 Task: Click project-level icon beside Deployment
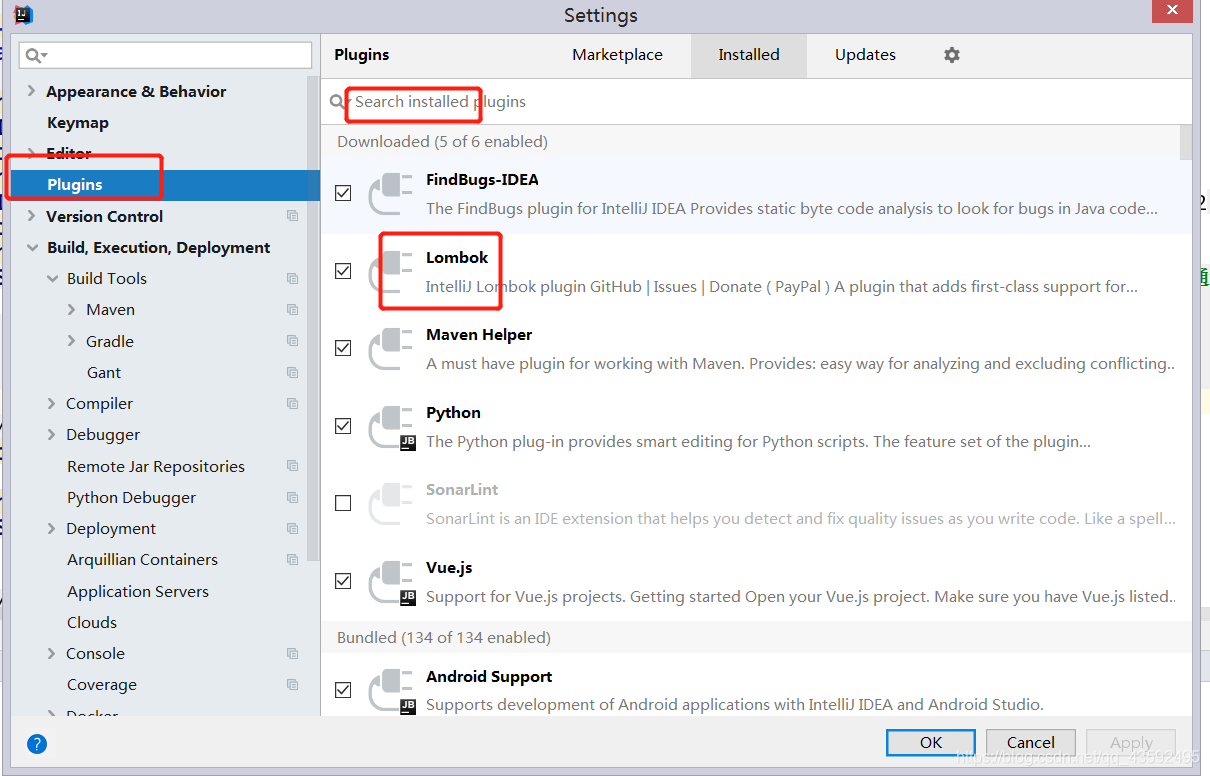coord(292,529)
